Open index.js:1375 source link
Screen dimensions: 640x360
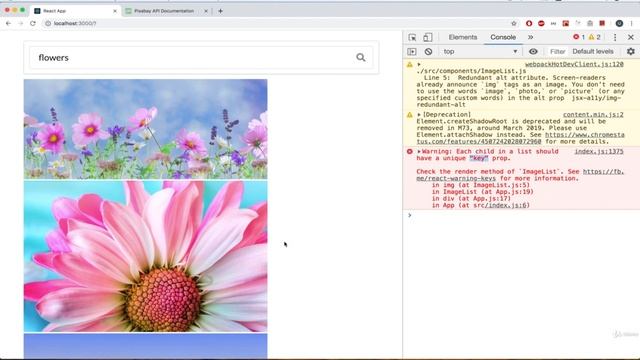click(599, 151)
